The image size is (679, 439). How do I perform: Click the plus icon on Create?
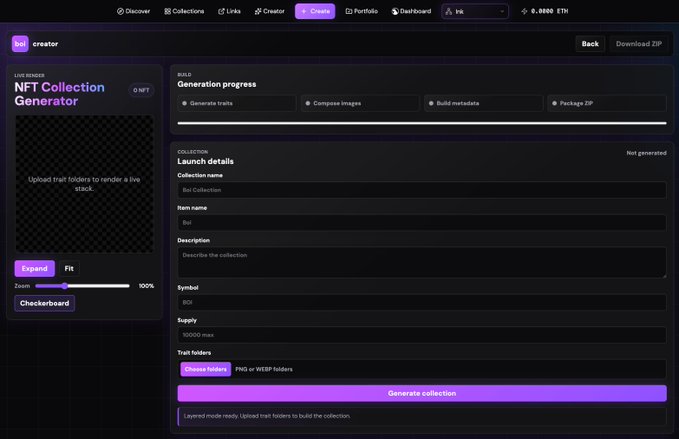304,11
